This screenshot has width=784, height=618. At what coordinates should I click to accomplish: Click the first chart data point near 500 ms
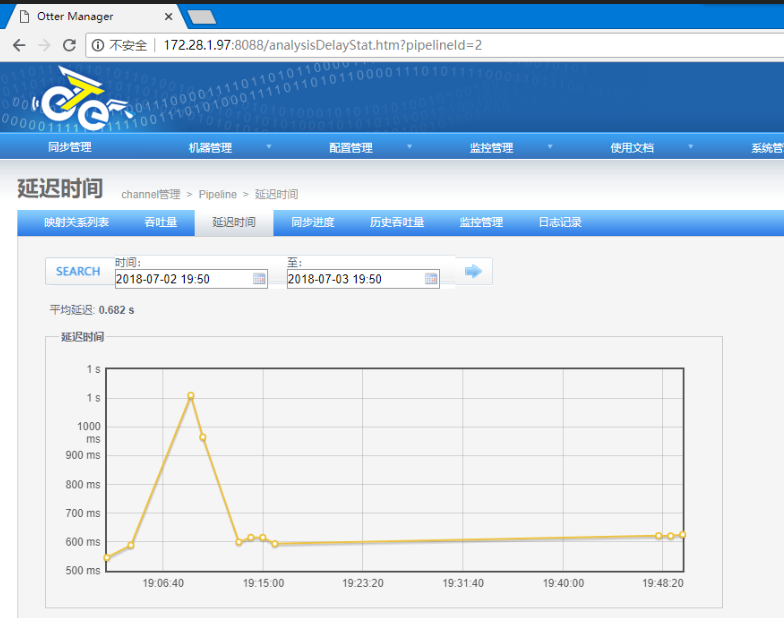coord(106,558)
